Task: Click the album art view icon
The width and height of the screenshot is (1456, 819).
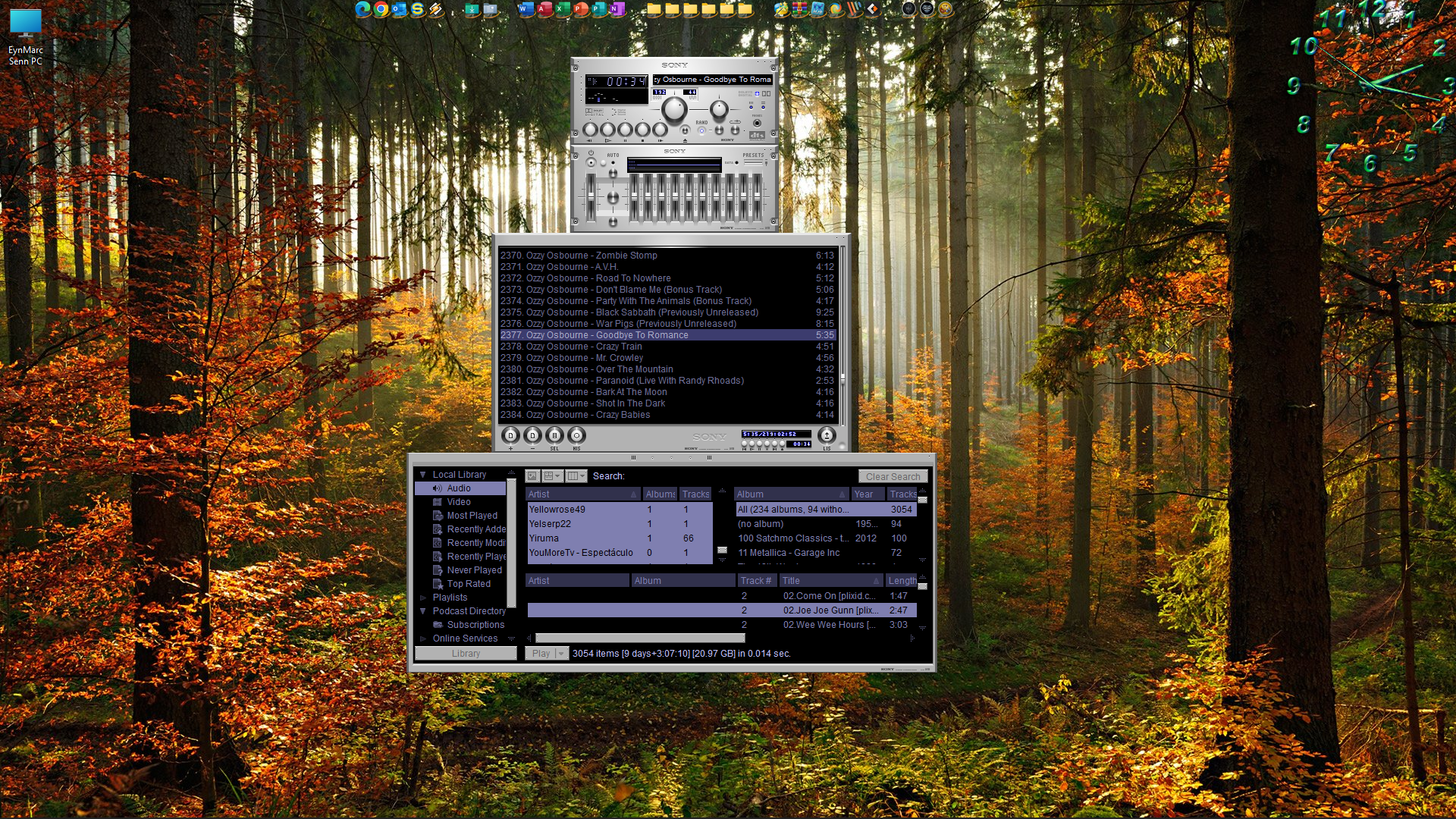Action: [x=532, y=476]
